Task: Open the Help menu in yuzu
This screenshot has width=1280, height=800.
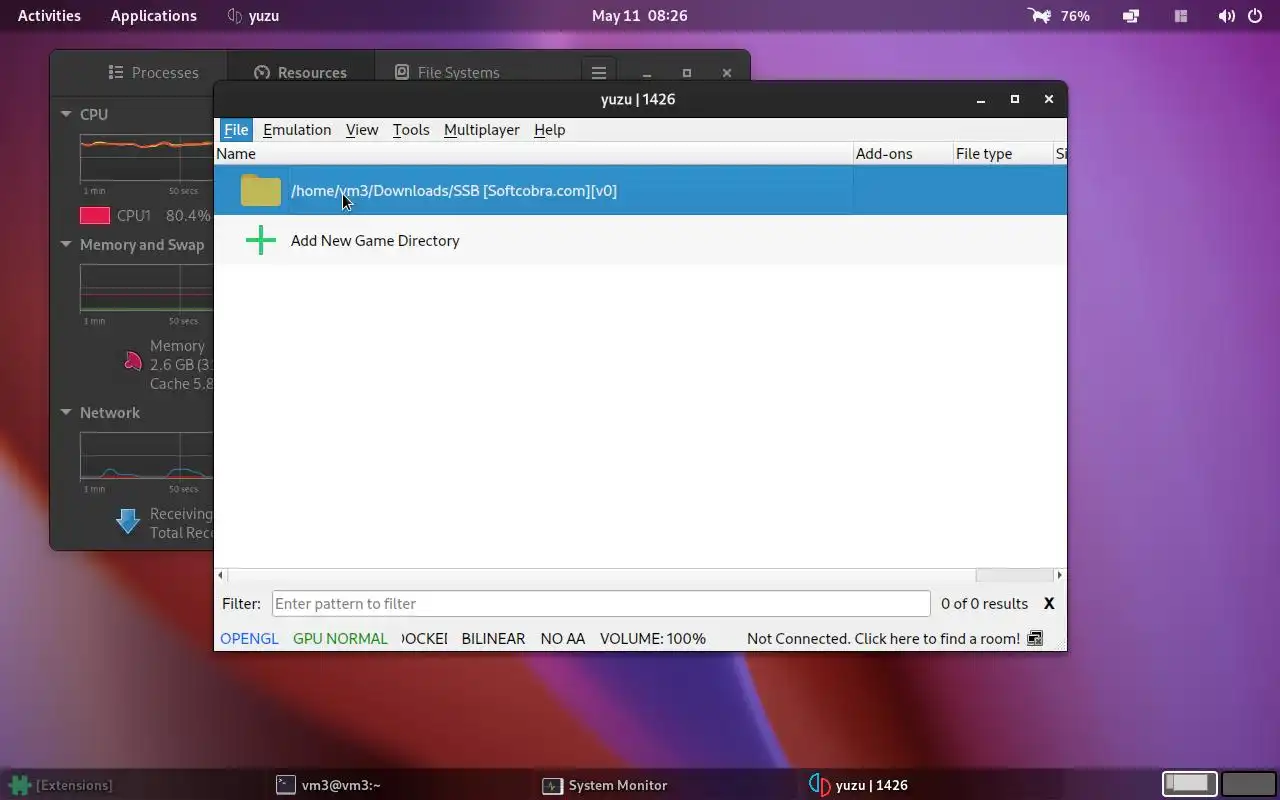Action: pos(549,129)
